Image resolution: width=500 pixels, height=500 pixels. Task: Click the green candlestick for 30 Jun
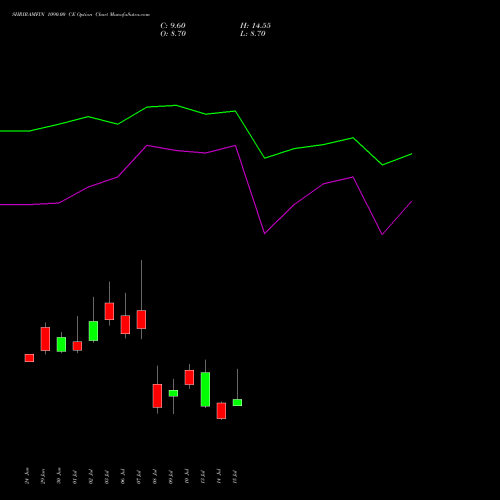61,344
